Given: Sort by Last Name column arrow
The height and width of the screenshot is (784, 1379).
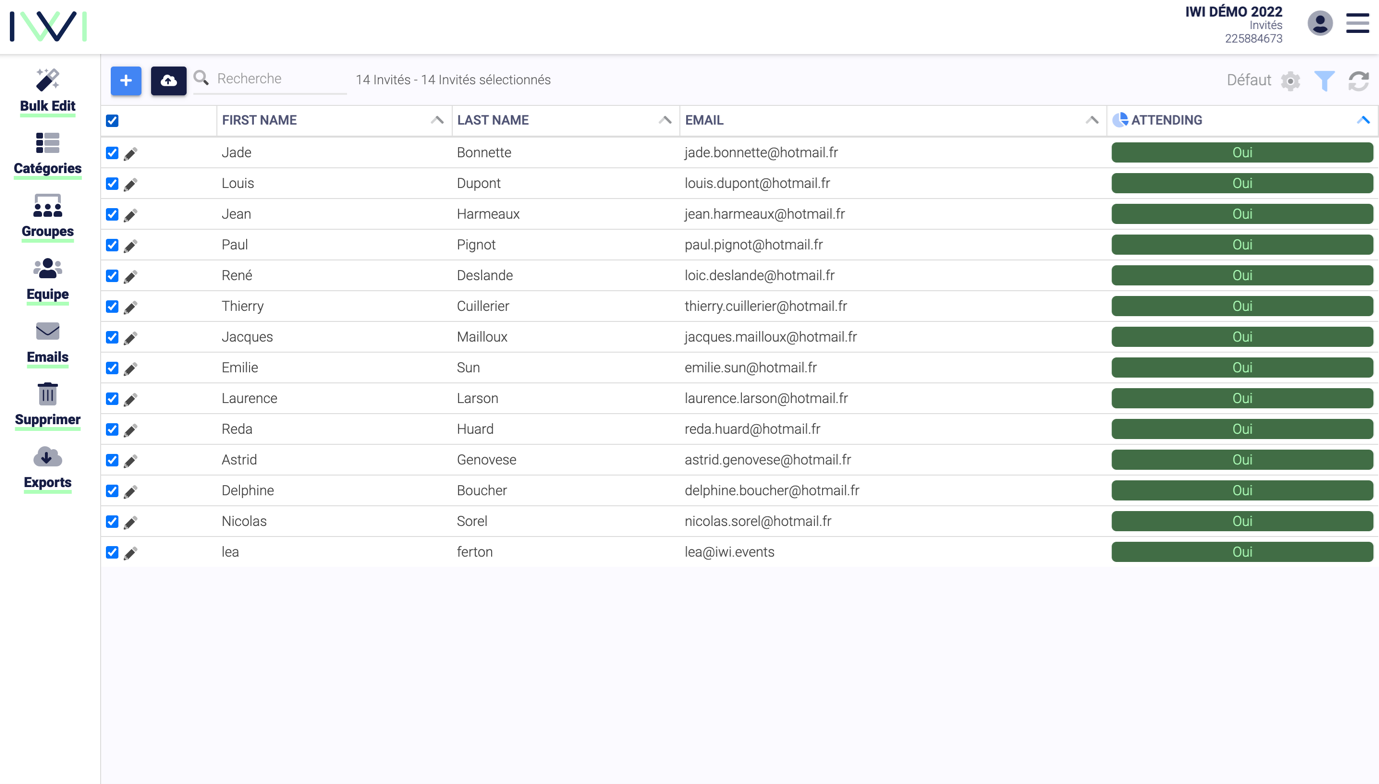Looking at the screenshot, I should click(665, 120).
